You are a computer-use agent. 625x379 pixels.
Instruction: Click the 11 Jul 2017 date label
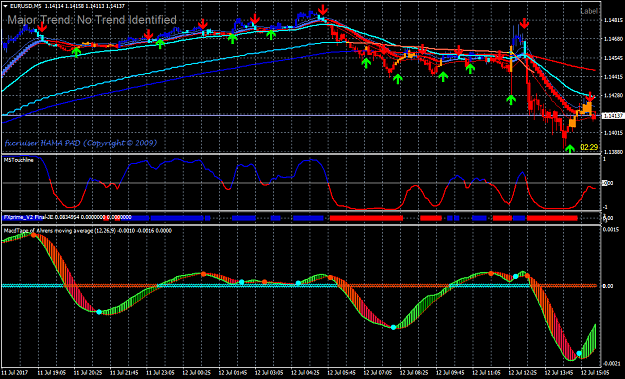coord(14,373)
